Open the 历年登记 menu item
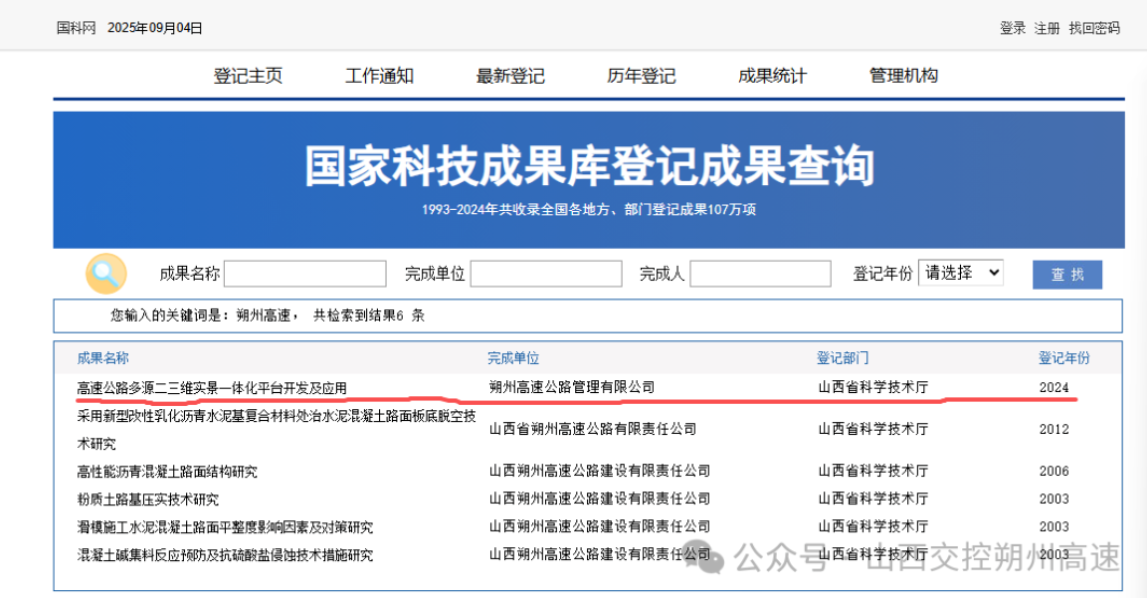This screenshot has height=598, width=1147. (641, 75)
